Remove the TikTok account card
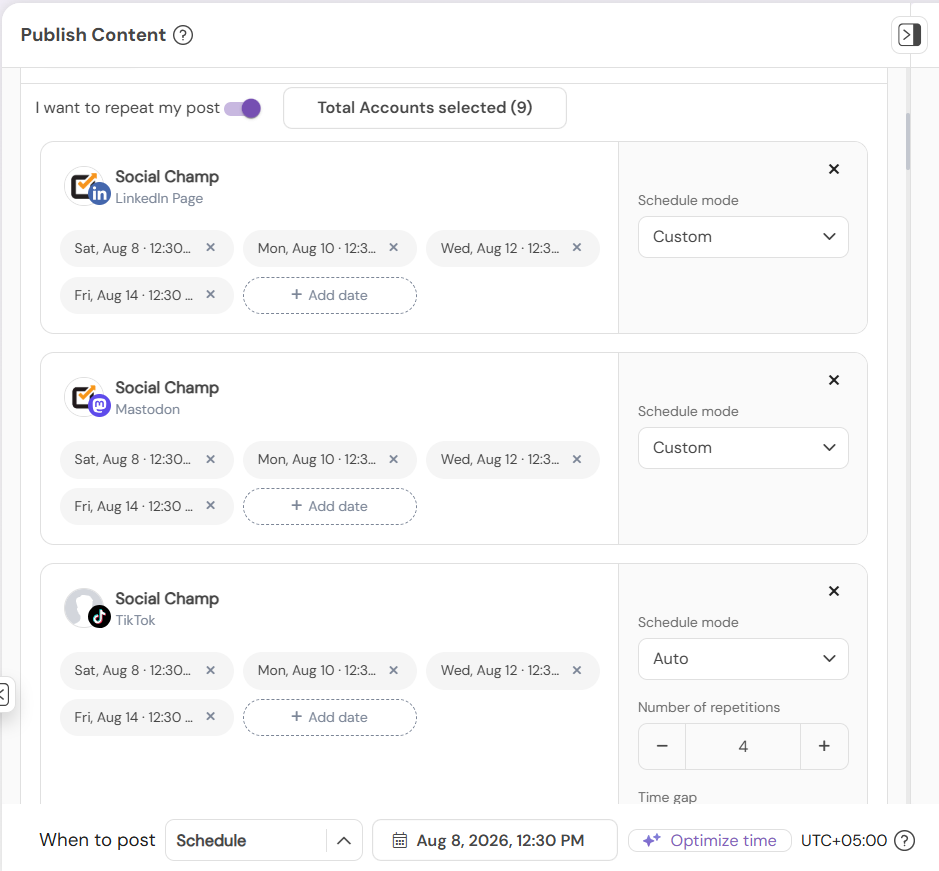This screenshot has width=939, height=871. click(834, 591)
